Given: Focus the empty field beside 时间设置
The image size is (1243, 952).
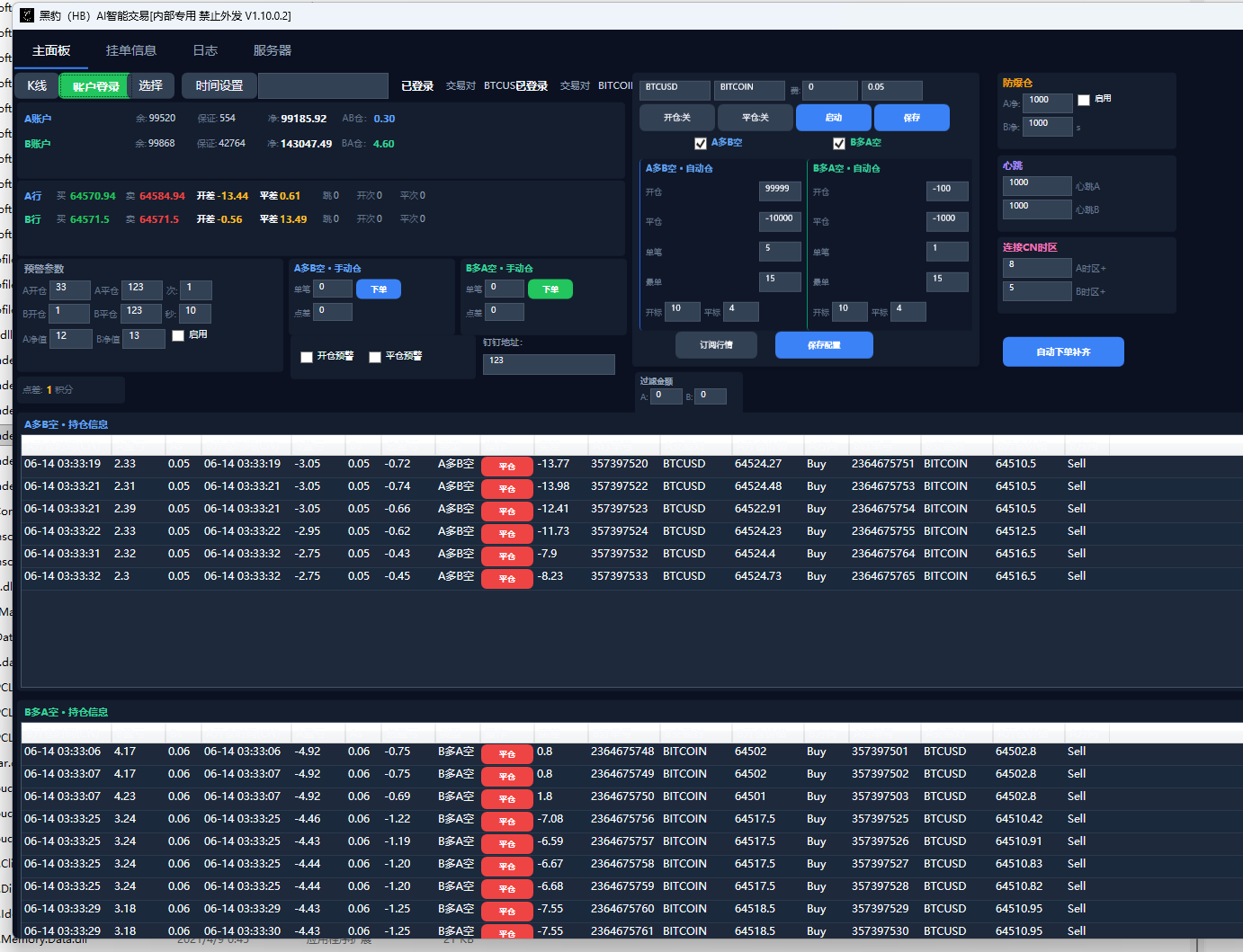Looking at the screenshot, I should [x=323, y=85].
